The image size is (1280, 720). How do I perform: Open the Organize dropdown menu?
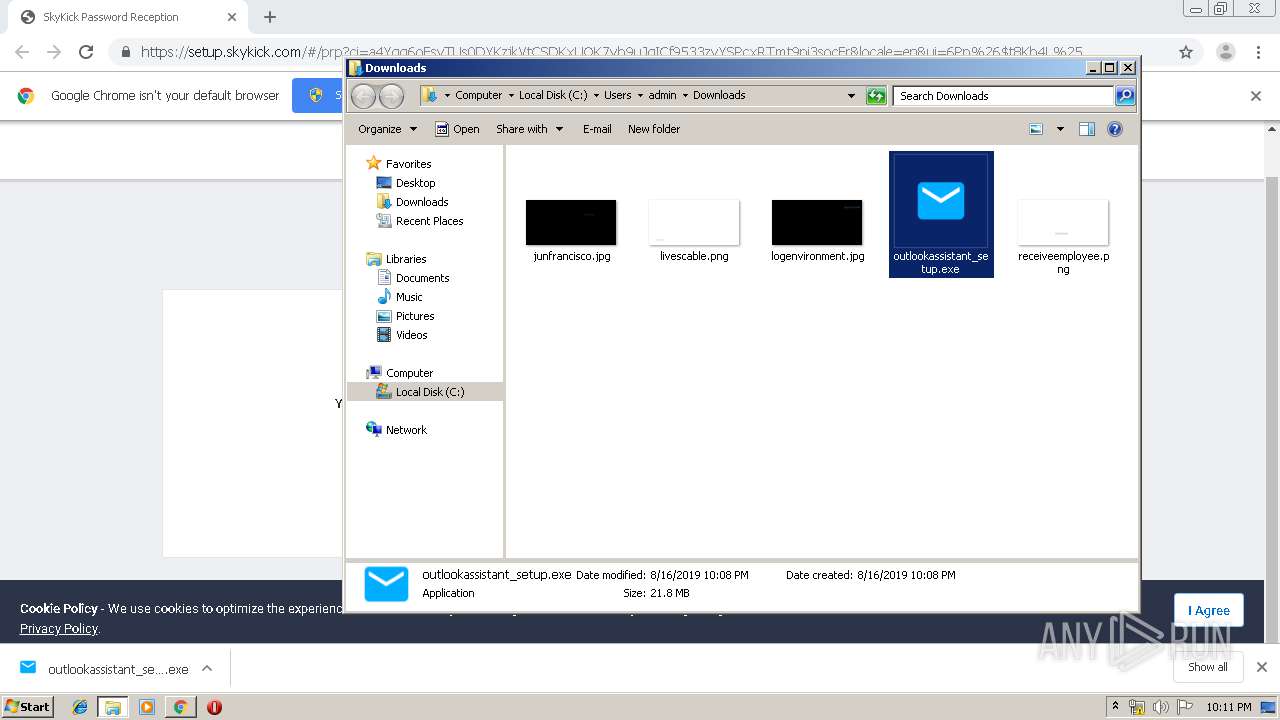coord(387,129)
